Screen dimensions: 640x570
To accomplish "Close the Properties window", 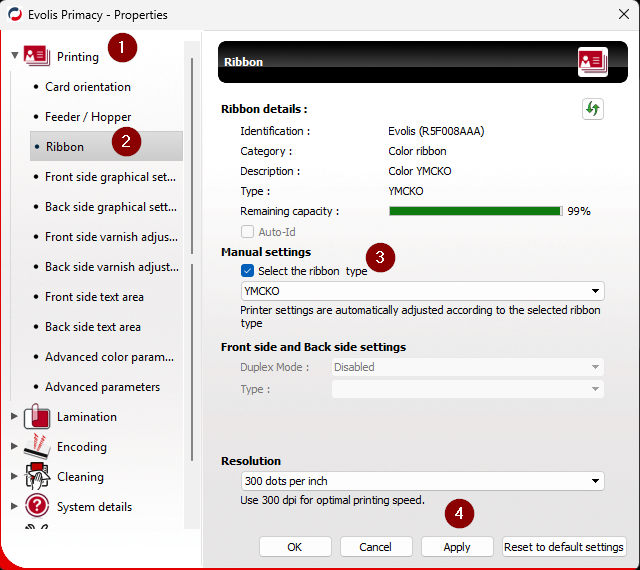I will click(x=623, y=14).
